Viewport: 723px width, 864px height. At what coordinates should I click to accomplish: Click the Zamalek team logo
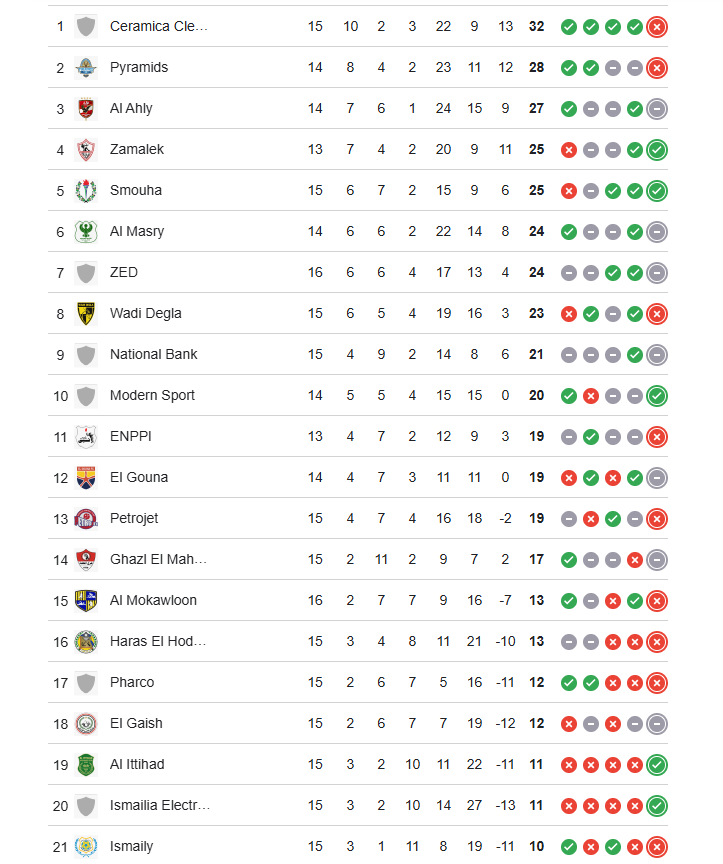pos(86,150)
